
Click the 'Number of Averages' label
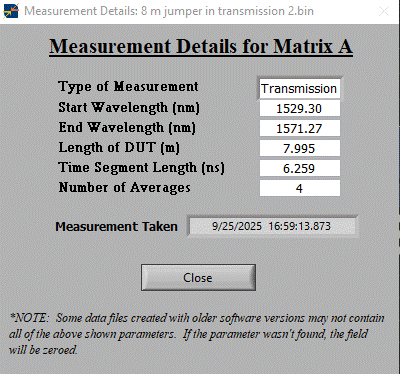[x=125, y=188]
